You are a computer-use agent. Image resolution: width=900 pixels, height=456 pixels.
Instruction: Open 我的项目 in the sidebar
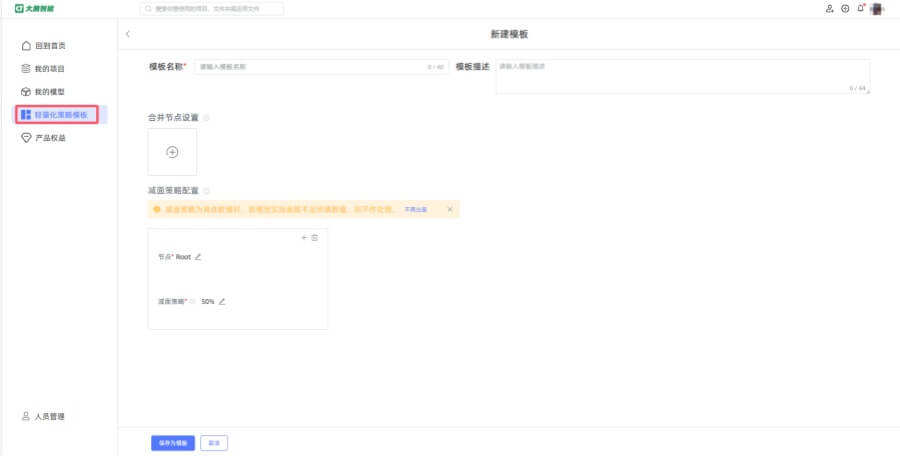(x=43, y=68)
